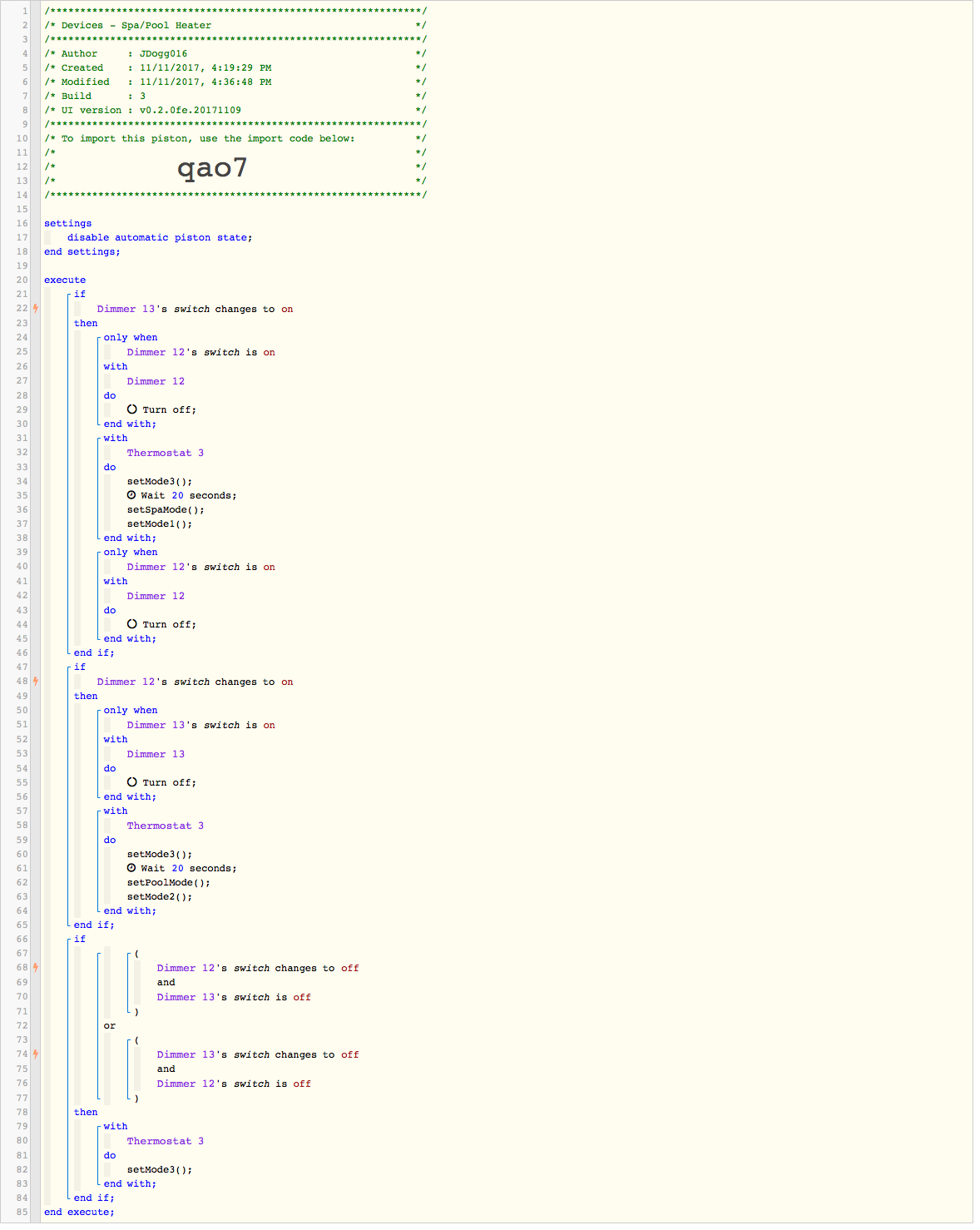Click 'end execute;' on the last line

(x=79, y=1212)
